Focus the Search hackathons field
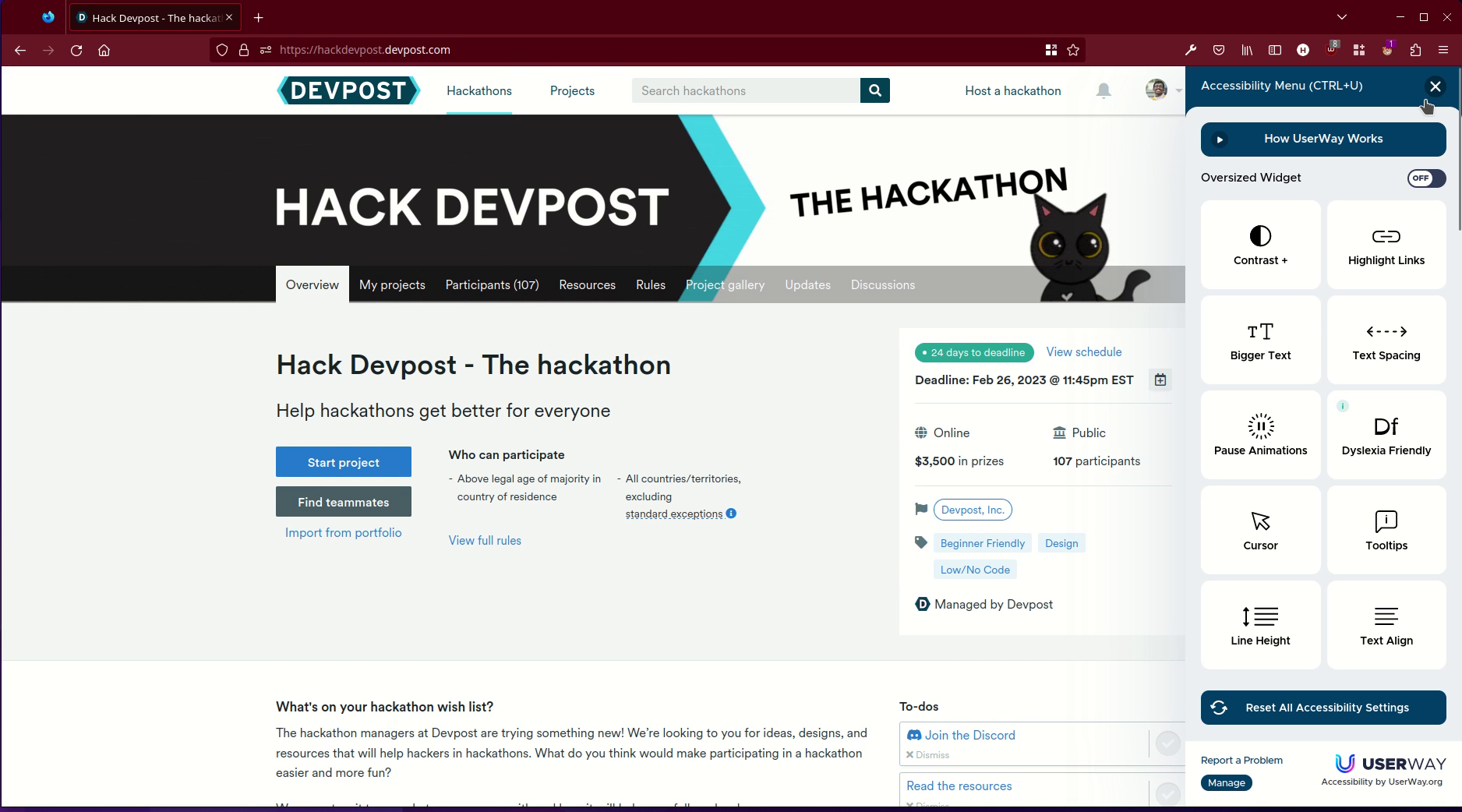The height and width of the screenshot is (812, 1462). coord(746,90)
